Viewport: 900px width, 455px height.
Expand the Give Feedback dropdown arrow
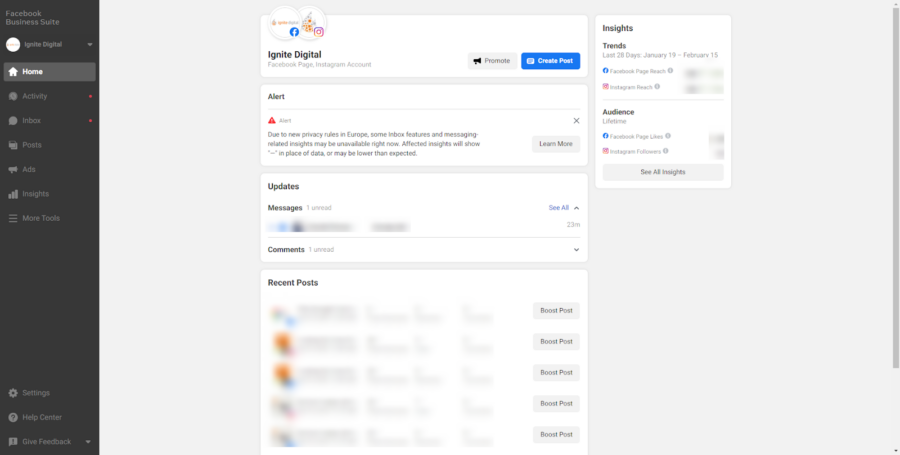pos(88,442)
